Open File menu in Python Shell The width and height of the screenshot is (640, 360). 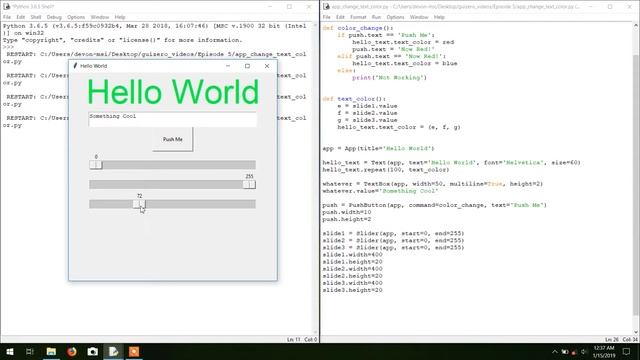coord(7,17)
